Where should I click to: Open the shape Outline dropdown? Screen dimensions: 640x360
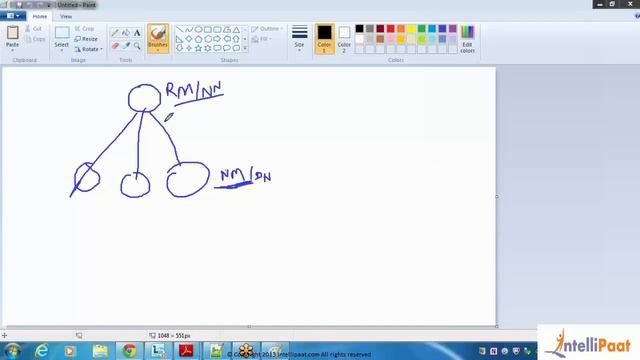(x=267, y=29)
